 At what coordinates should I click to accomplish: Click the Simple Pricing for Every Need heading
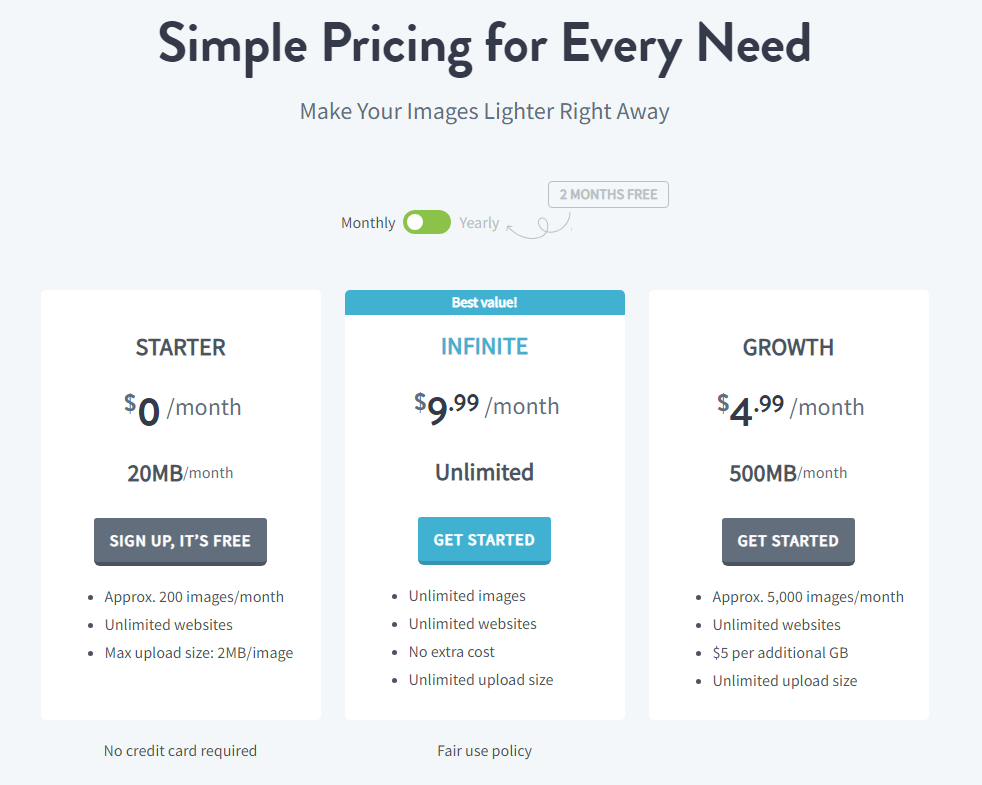pos(485,45)
